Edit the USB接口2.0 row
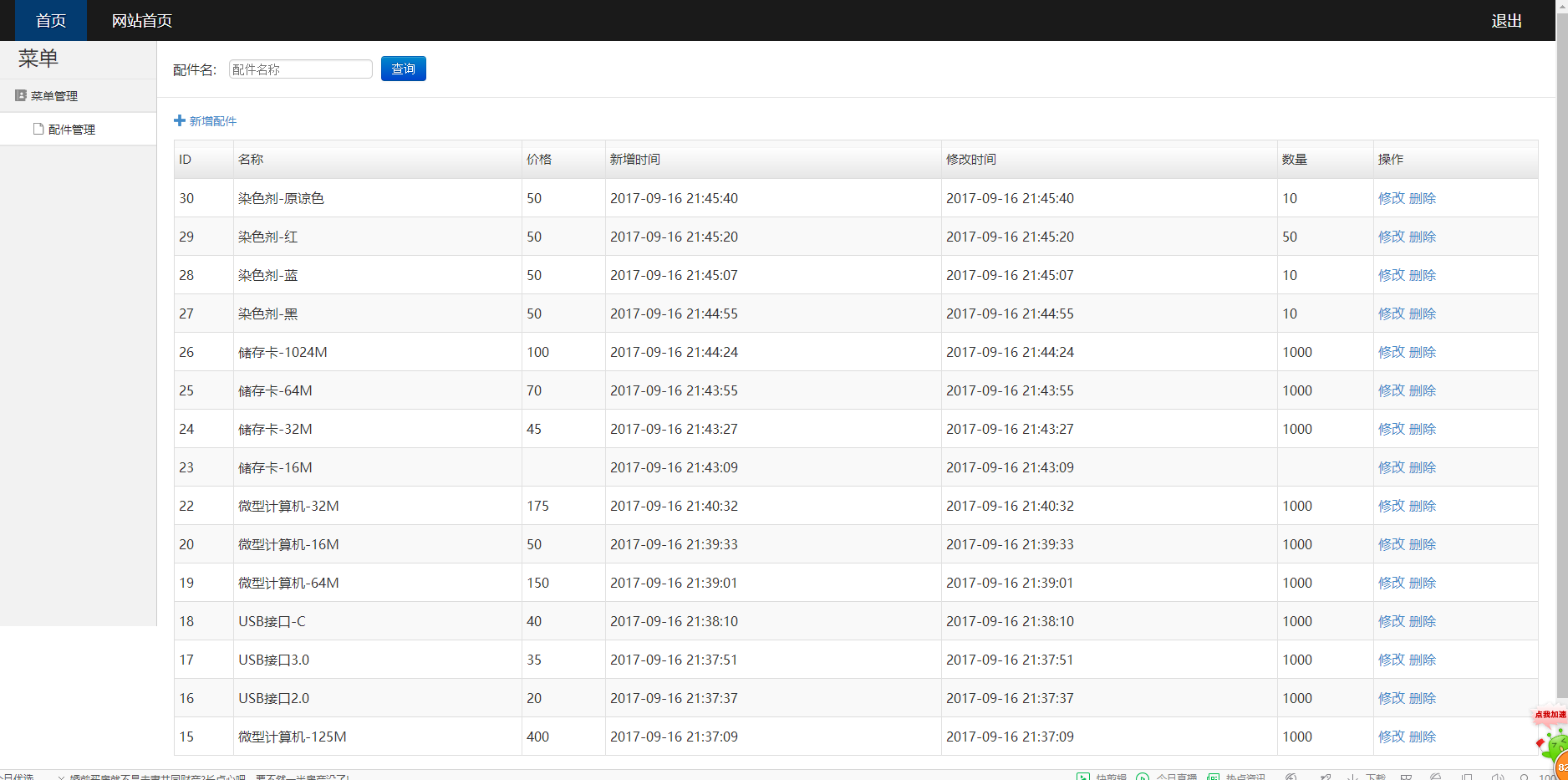This screenshot has width=1568, height=780. click(x=1392, y=698)
